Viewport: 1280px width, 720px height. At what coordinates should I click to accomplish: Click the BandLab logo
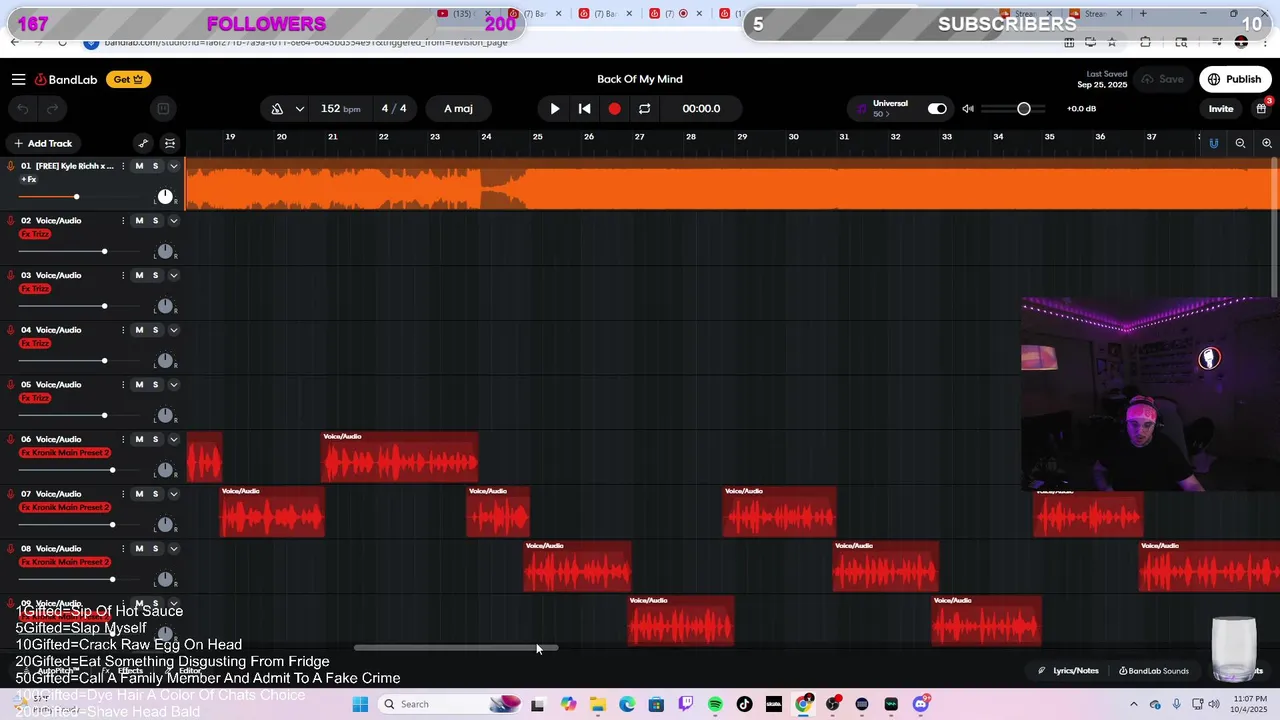pyautogui.click(x=66, y=79)
